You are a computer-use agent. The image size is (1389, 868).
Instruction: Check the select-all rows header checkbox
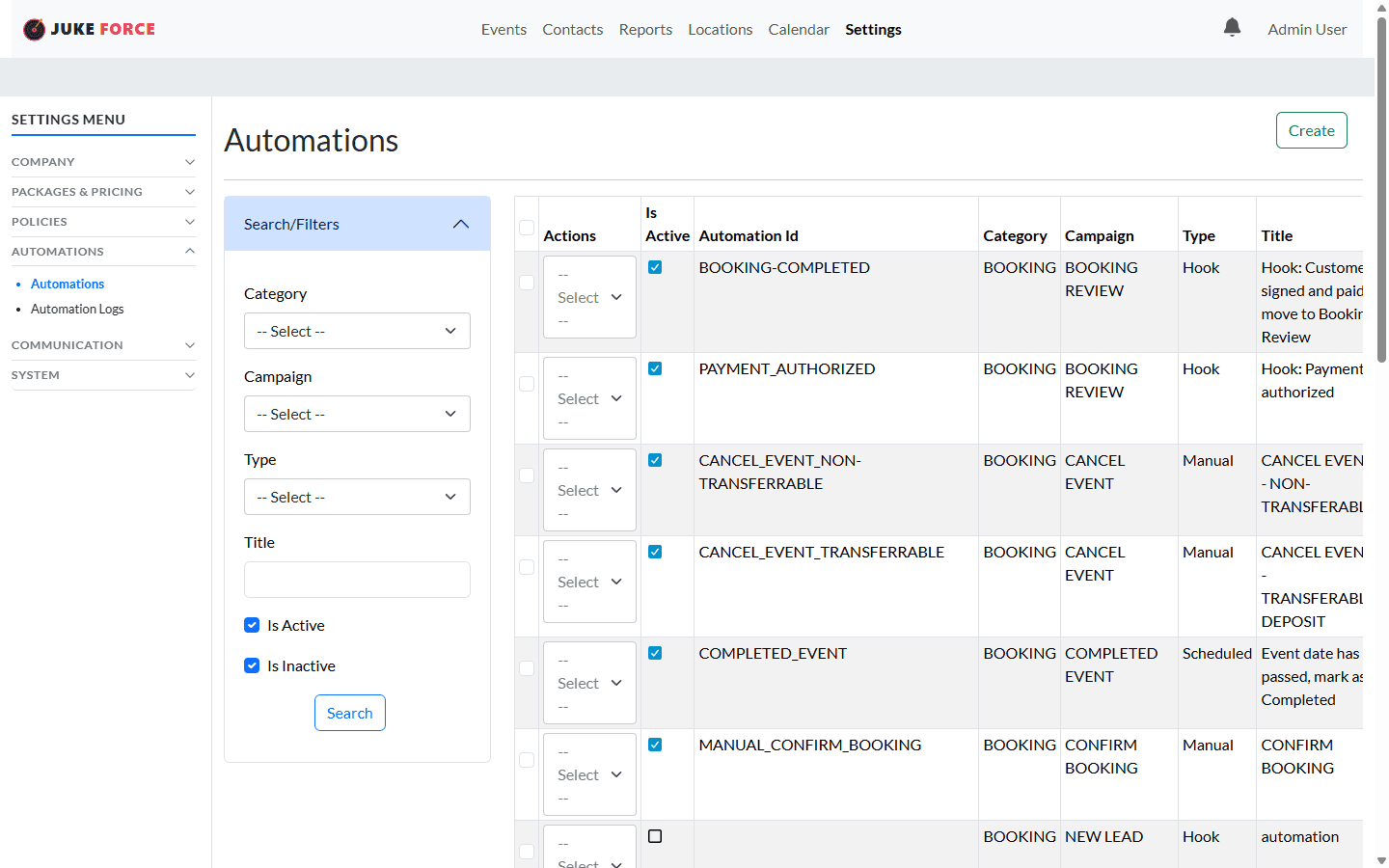527,228
